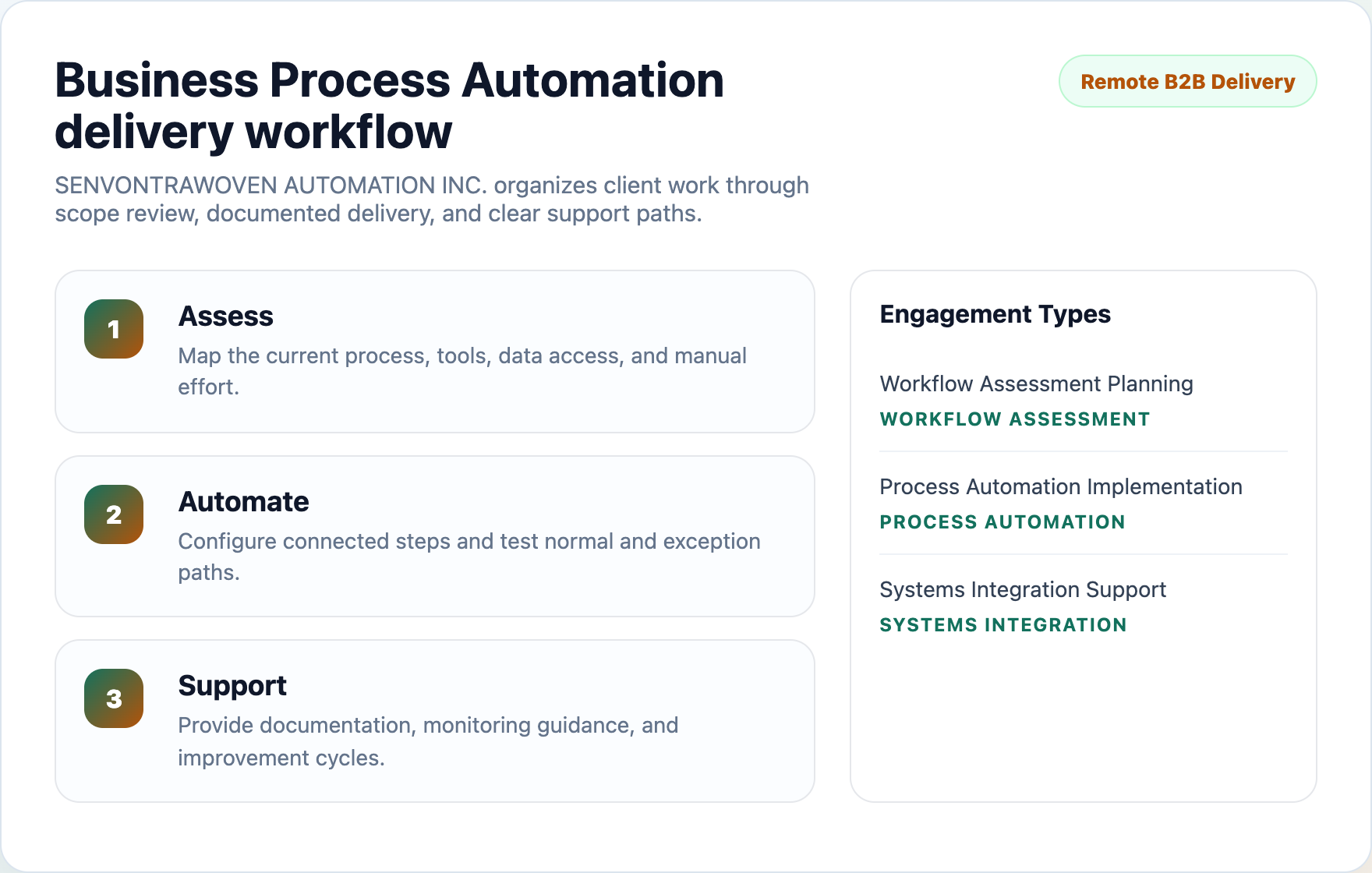Click the Support step heading

[x=232, y=686]
